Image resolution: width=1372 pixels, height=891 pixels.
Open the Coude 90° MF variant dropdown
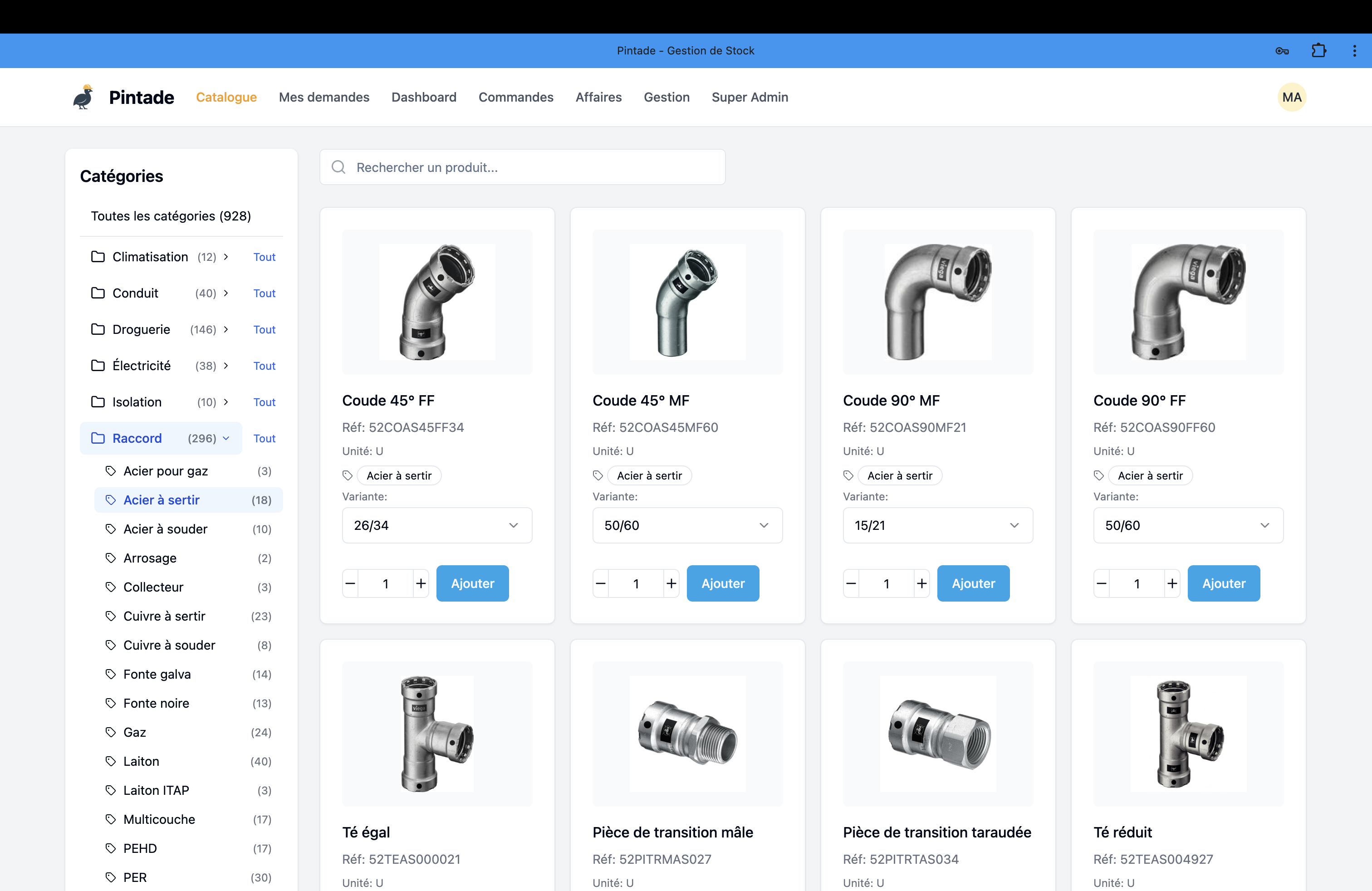click(937, 525)
